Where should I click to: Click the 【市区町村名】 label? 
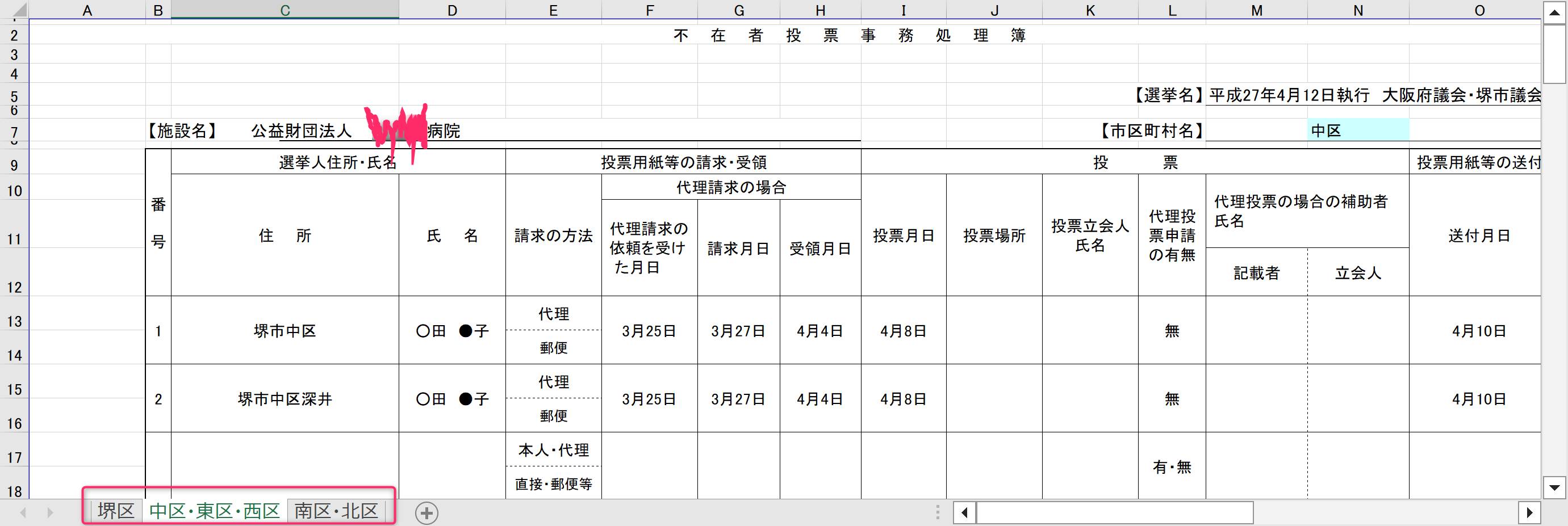(x=1152, y=131)
